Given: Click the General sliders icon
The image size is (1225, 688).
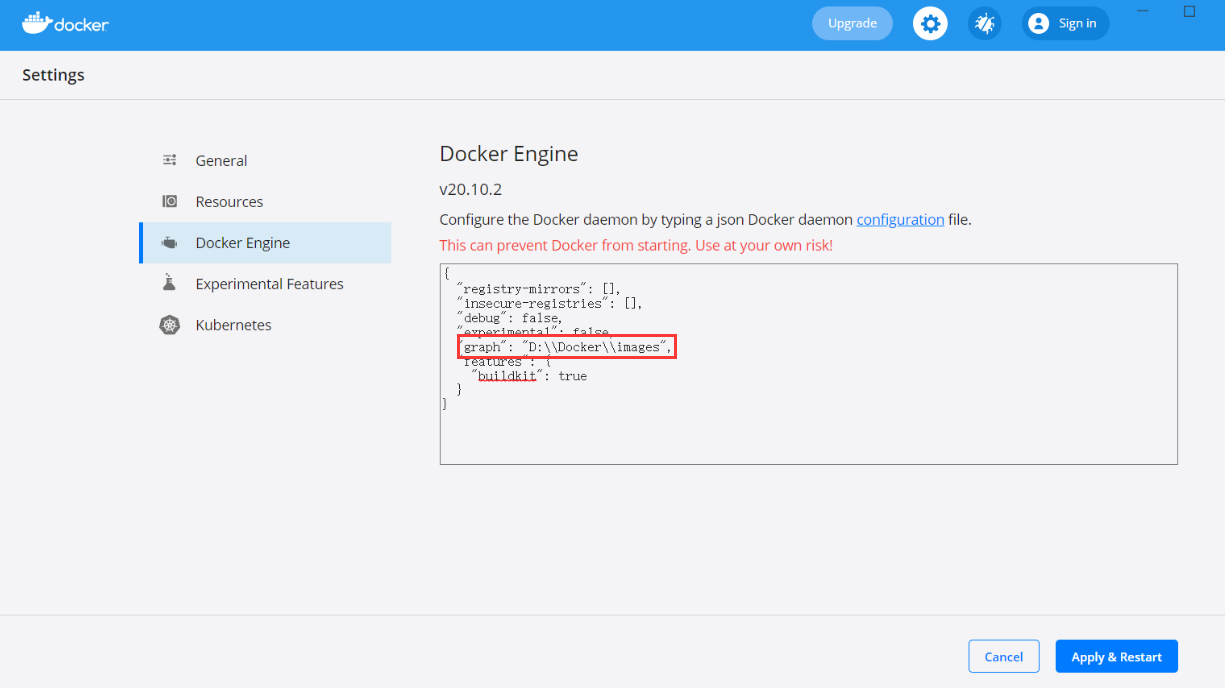Looking at the screenshot, I should click(x=170, y=160).
